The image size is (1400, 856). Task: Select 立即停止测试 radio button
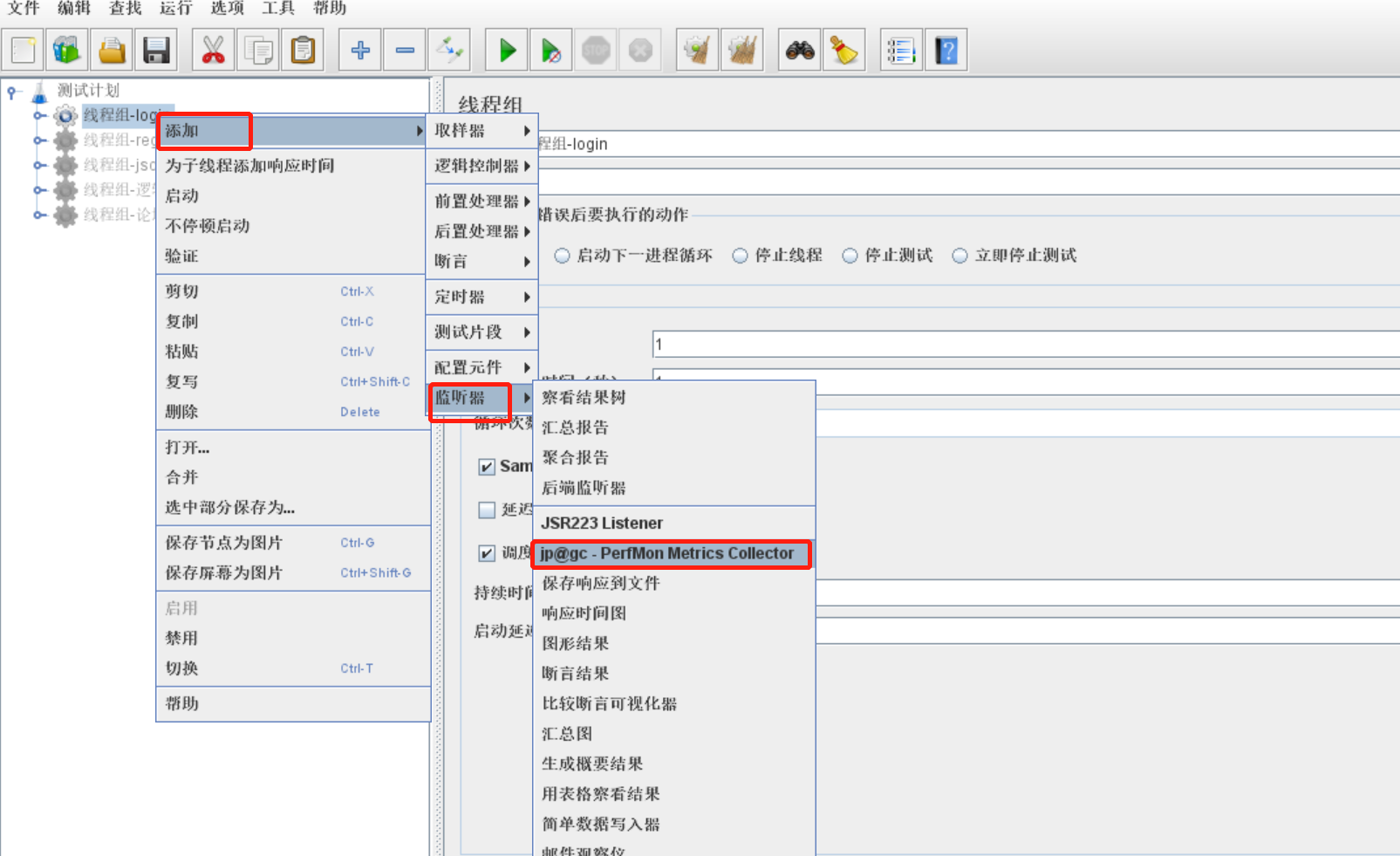(960, 256)
